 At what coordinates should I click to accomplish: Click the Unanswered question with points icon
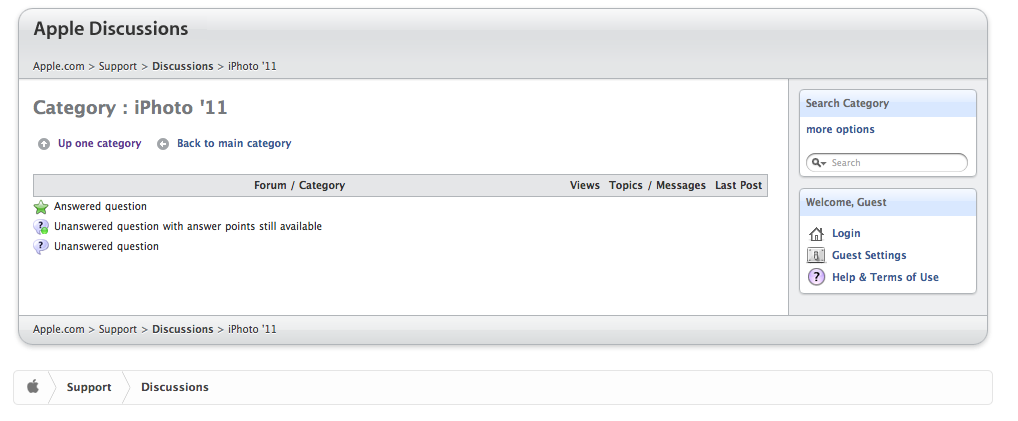coord(41,227)
